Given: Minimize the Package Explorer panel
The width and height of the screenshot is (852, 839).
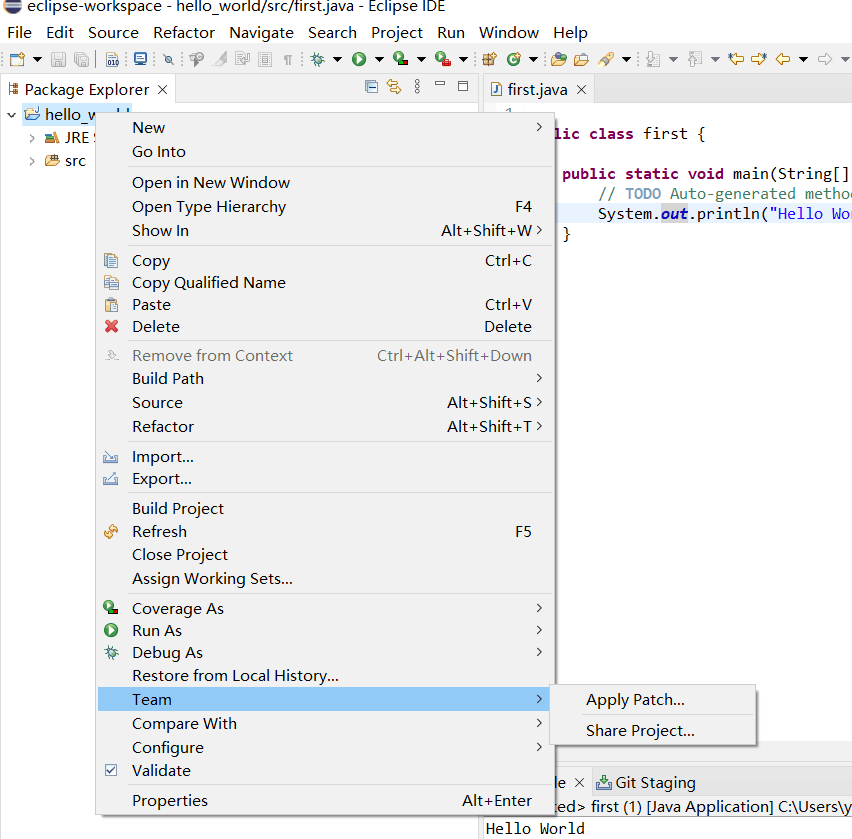Looking at the screenshot, I should point(440,84).
